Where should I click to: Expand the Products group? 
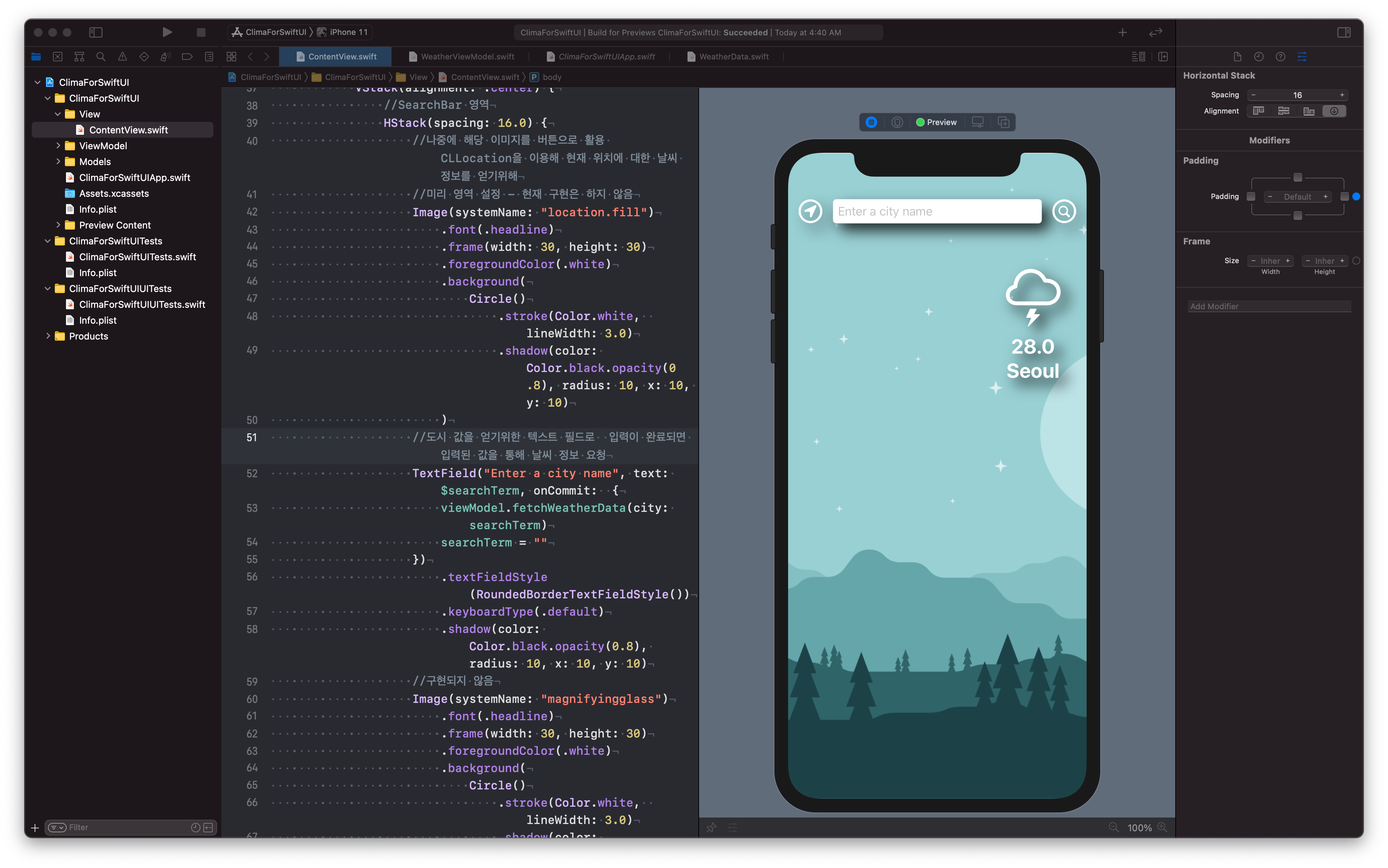(x=48, y=336)
